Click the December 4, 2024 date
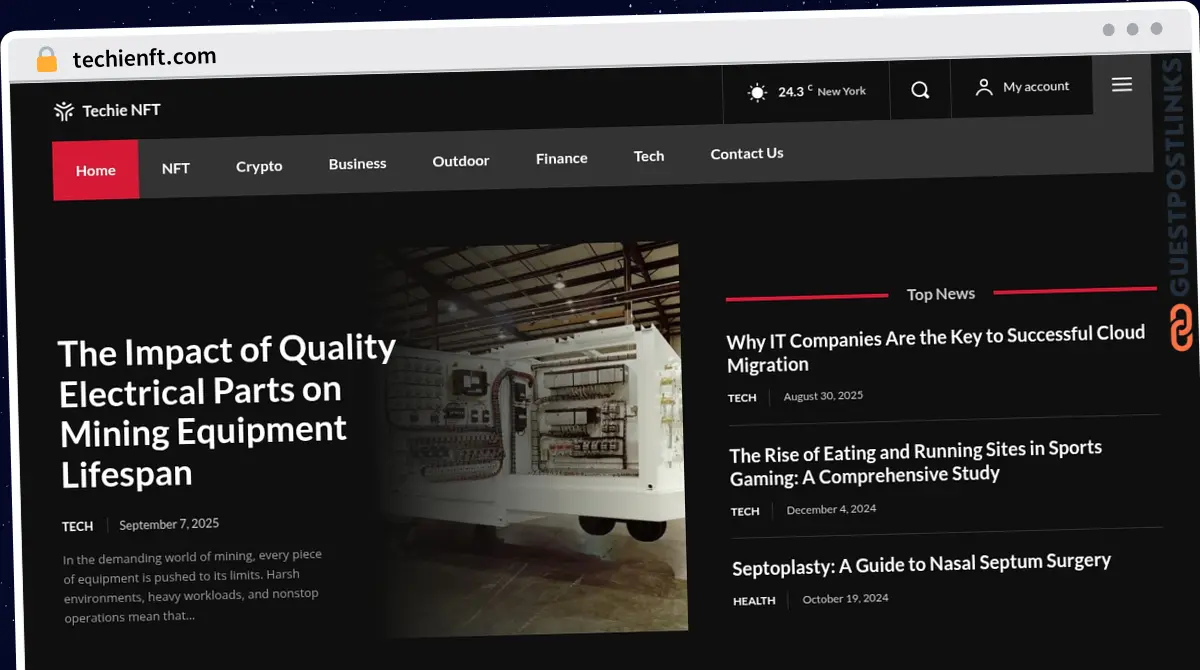1200x670 pixels. pos(831,509)
